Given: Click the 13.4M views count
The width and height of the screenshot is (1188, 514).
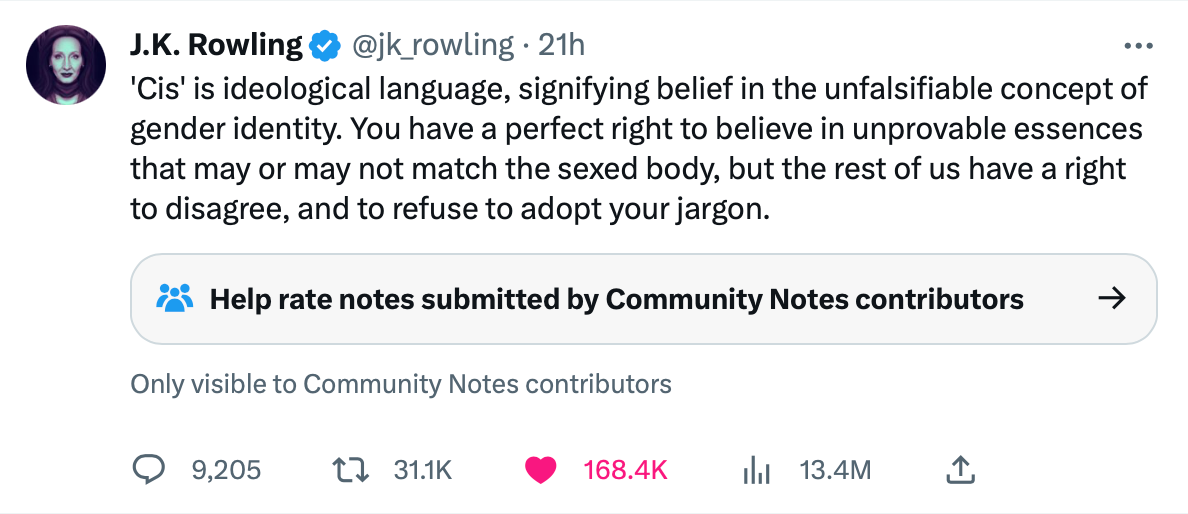Looking at the screenshot, I should pos(836,471).
